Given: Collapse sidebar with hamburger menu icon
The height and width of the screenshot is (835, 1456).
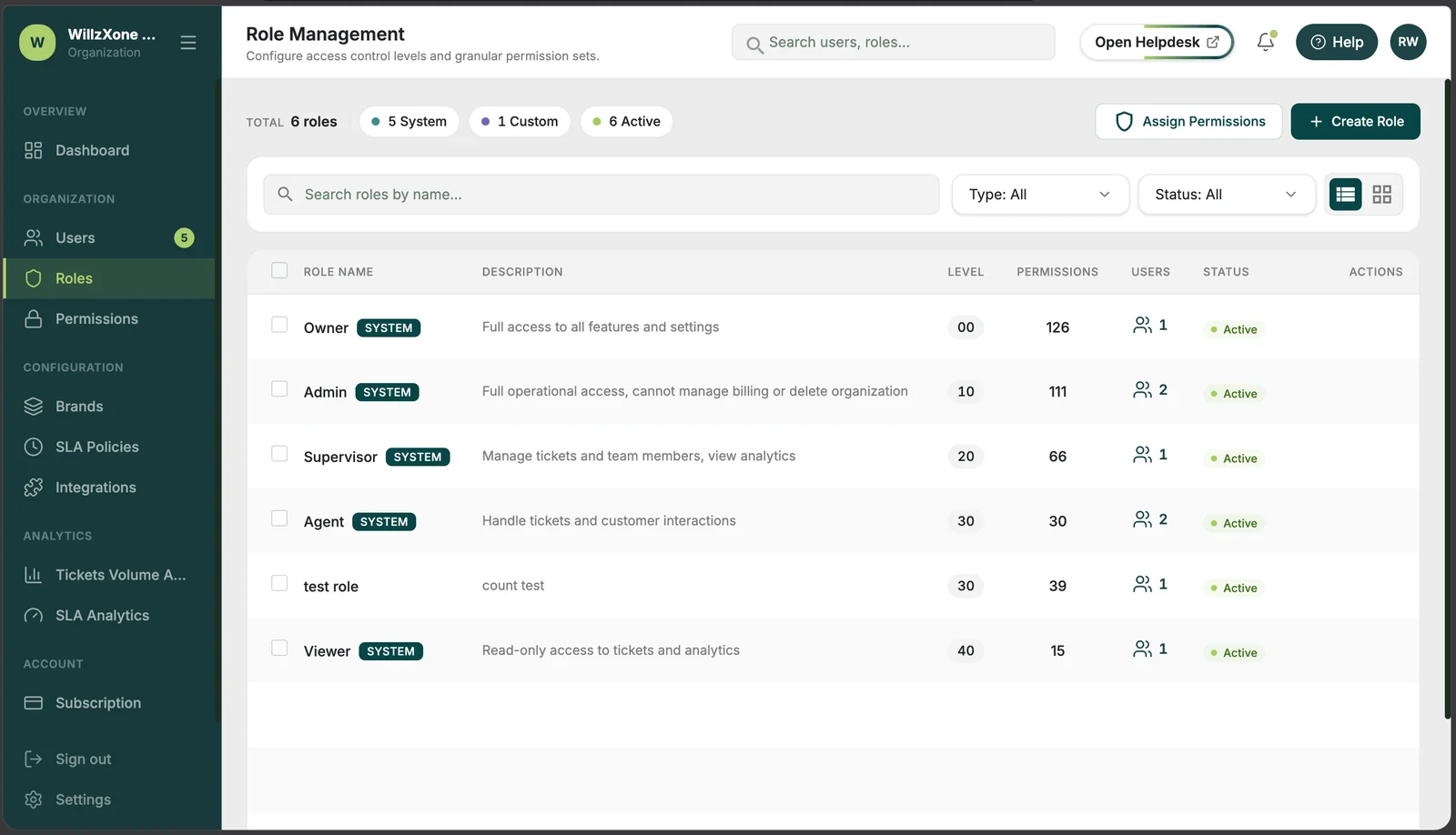Looking at the screenshot, I should (x=188, y=43).
